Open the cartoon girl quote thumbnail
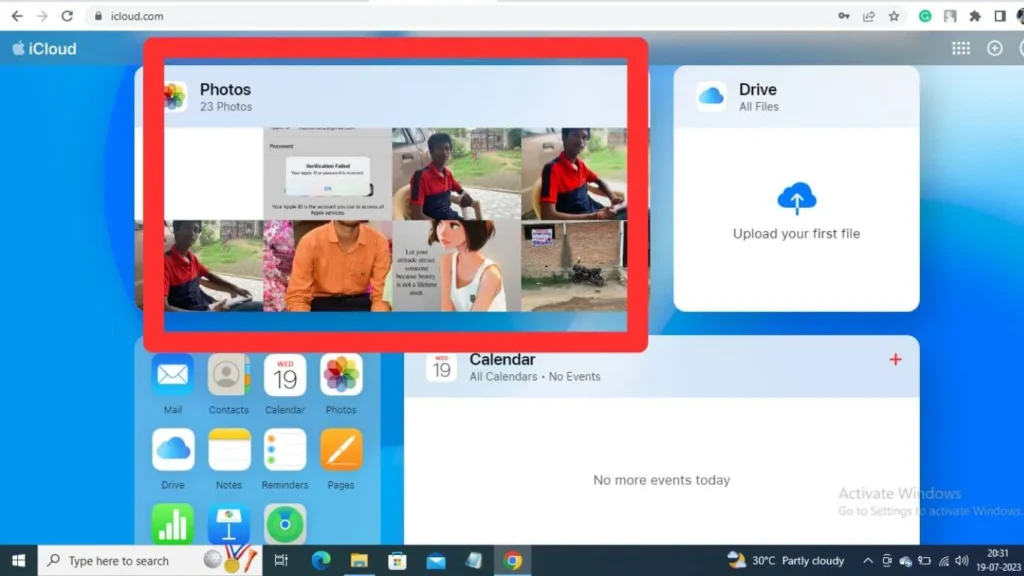This screenshot has width=1024, height=576. click(456, 266)
